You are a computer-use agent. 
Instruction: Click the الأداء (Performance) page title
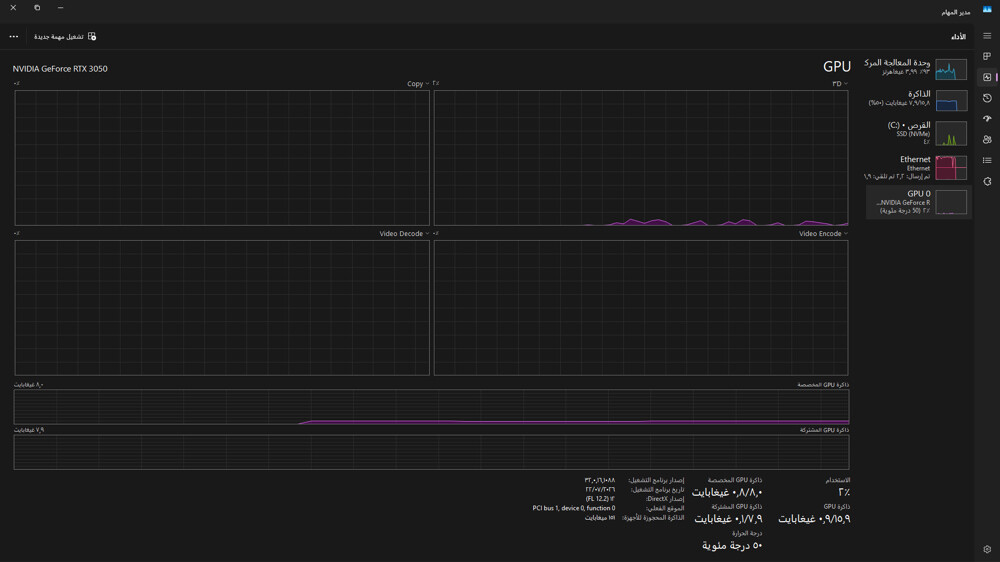[x=958, y=37]
